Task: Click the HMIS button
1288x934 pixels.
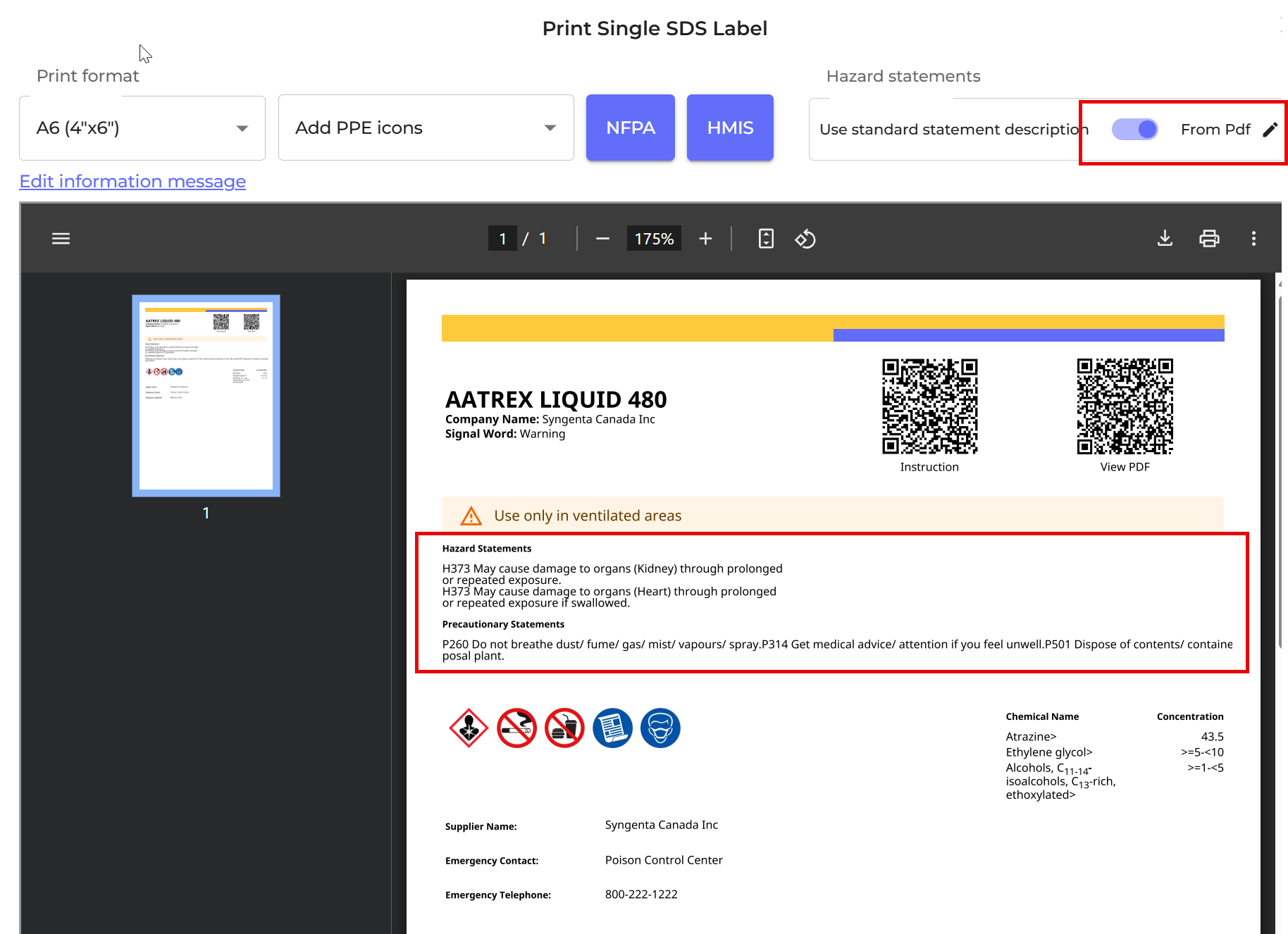Action: click(x=730, y=127)
